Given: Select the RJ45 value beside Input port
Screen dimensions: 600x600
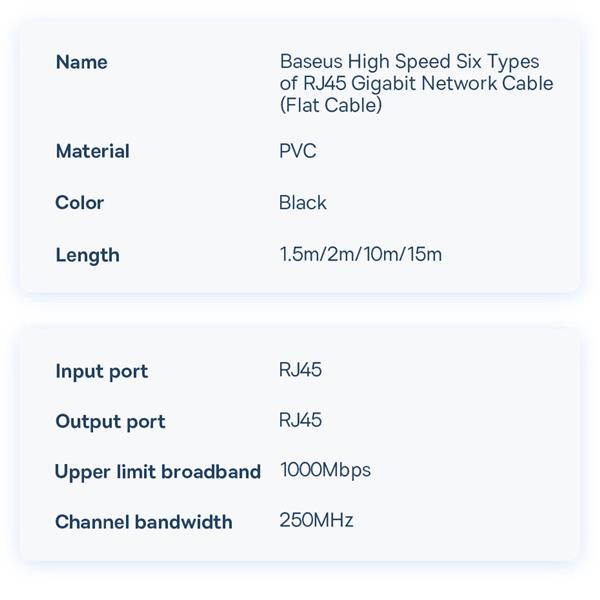Looking at the screenshot, I should click(300, 370).
